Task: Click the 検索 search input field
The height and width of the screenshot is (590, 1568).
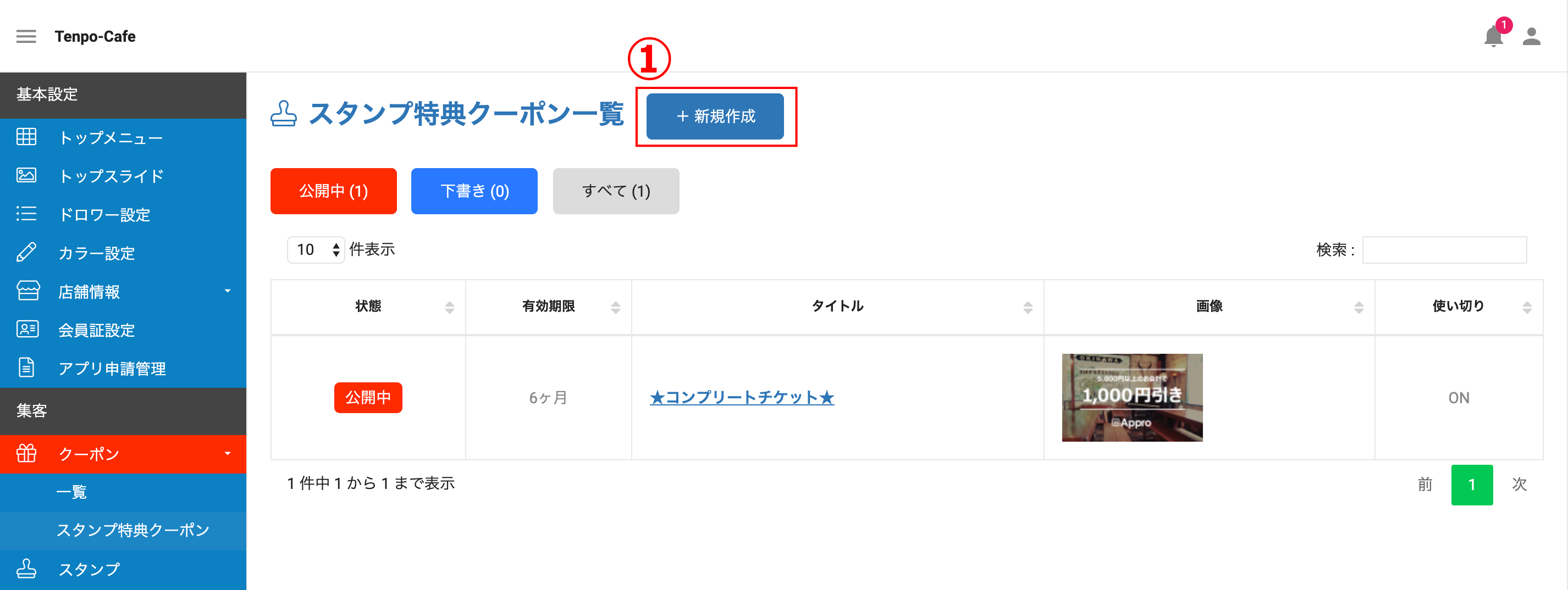Action: pyautogui.click(x=1444, y=250)
